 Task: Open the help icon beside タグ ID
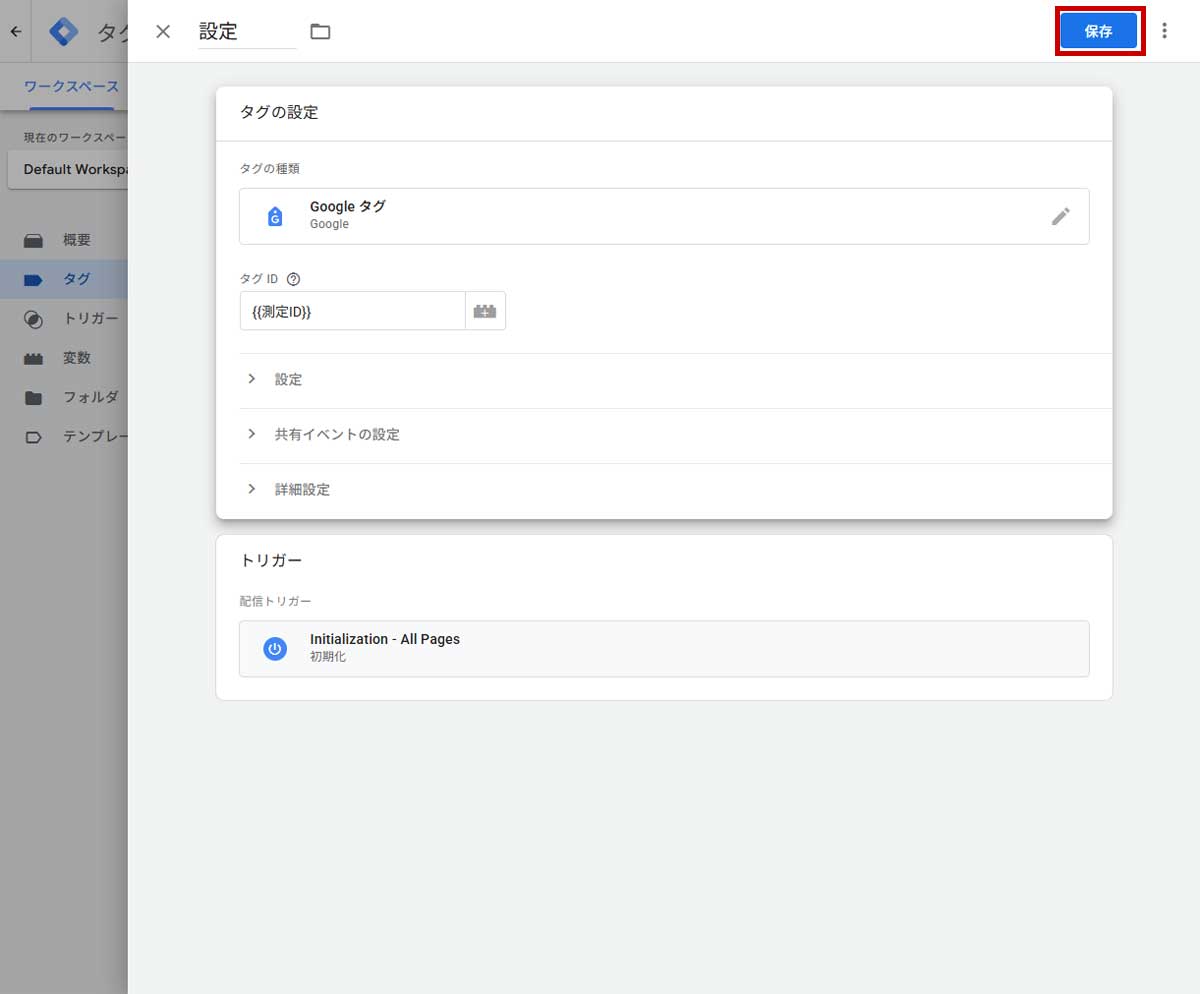click(293, 279)
